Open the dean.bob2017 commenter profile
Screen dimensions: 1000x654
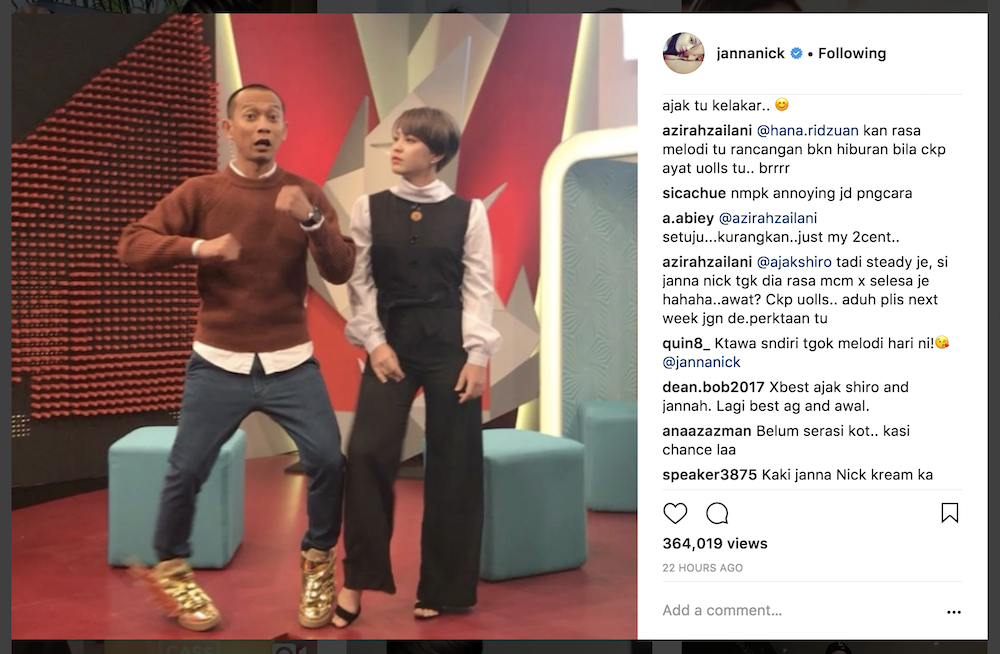[x=713, y=387]
